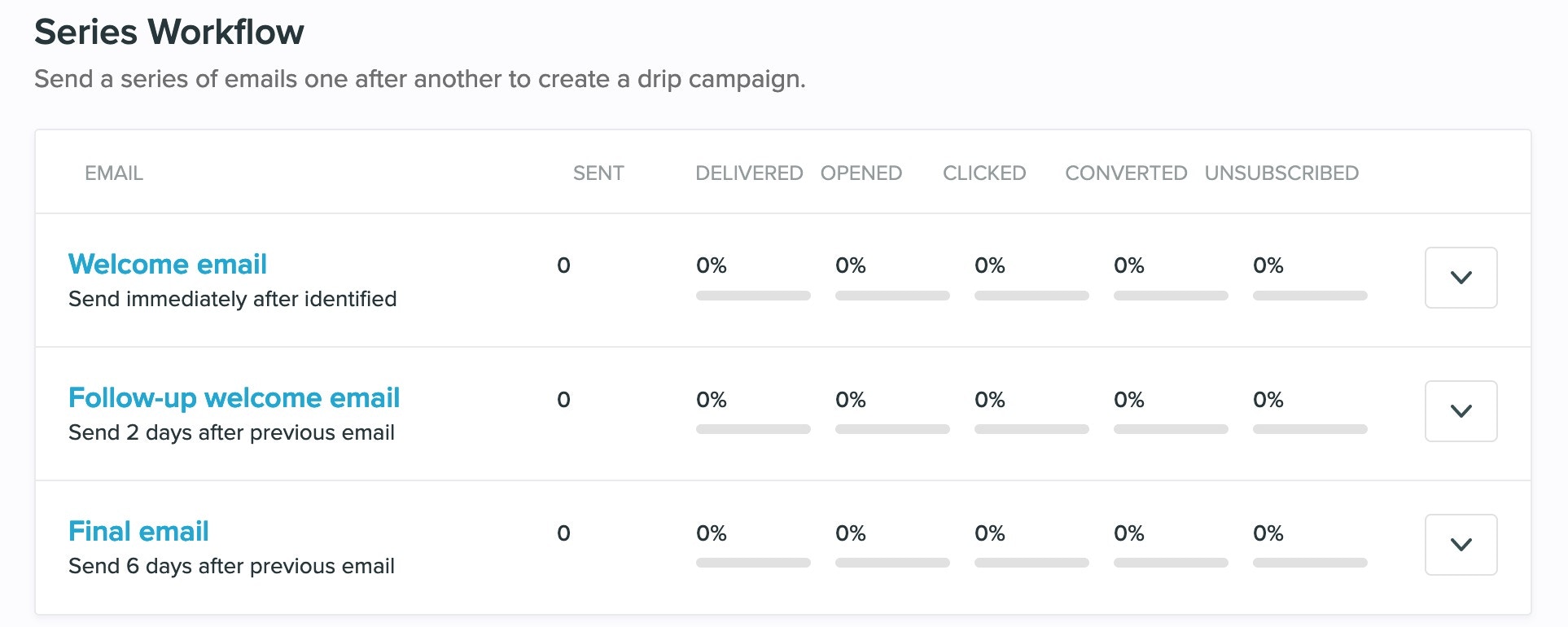The height and width of the screenshot is (627, 1568).
Task: Click the OPENED column header
Action: pyautogui.click(x=861, y=173)
